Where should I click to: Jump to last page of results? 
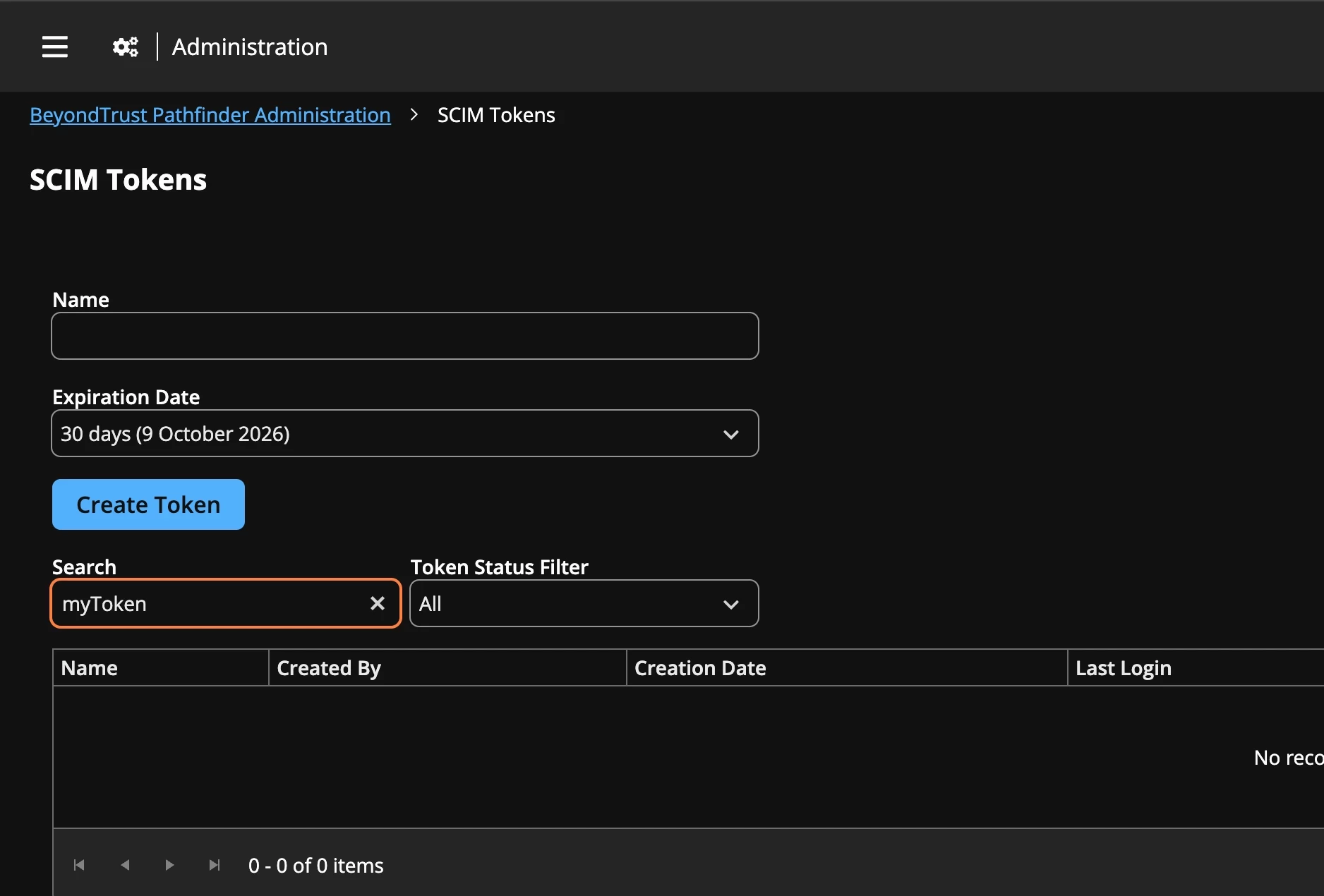[x=215, y=865]
